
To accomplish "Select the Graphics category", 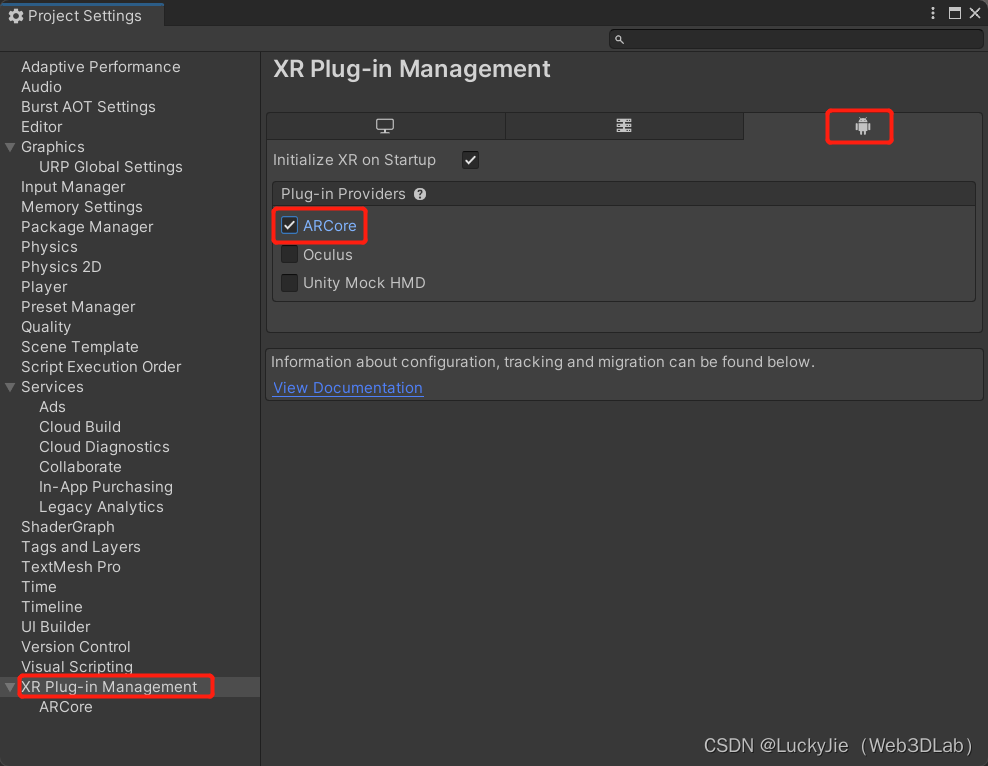I will coord(53,147).
